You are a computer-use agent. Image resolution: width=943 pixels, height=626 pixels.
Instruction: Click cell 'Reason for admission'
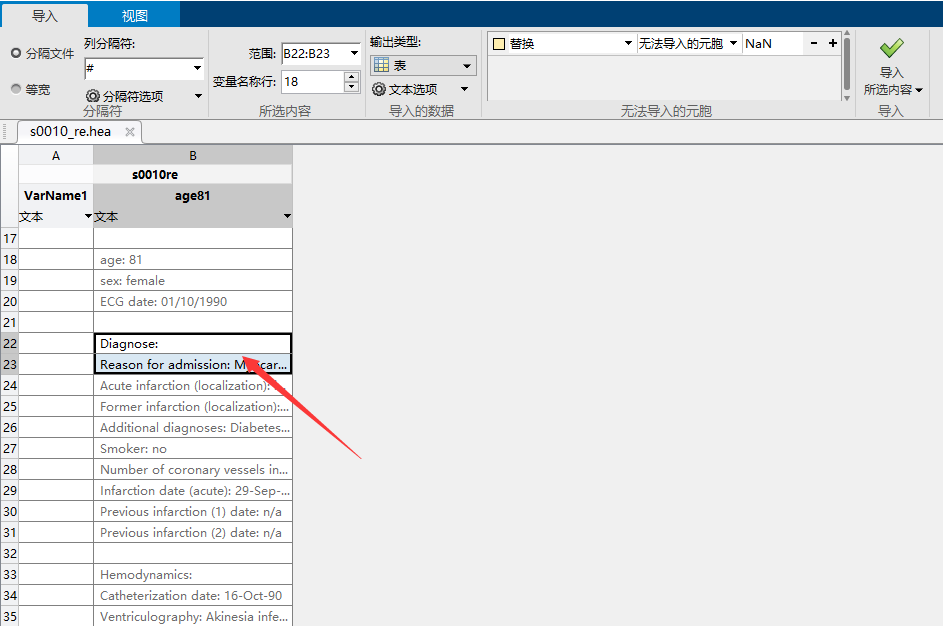tap(192, 364)
